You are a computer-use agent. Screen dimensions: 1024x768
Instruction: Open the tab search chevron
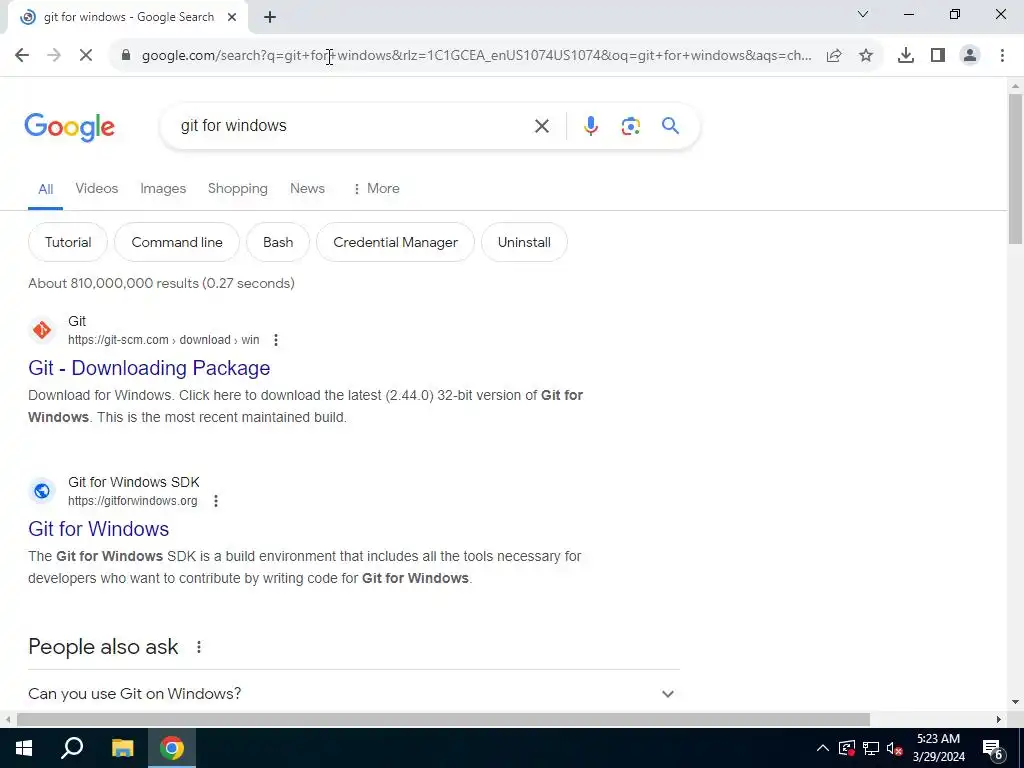863,14
